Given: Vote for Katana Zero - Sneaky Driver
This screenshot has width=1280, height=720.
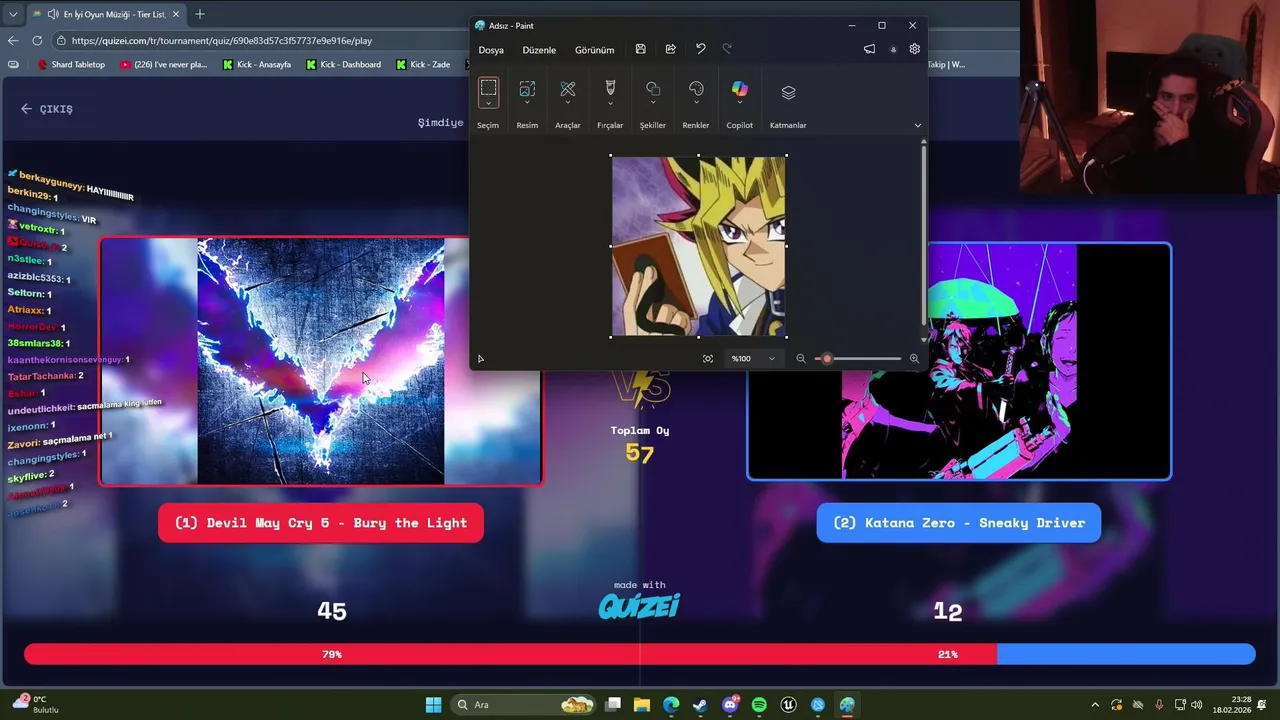Looking at the screenshot, I should click(959, 523).
